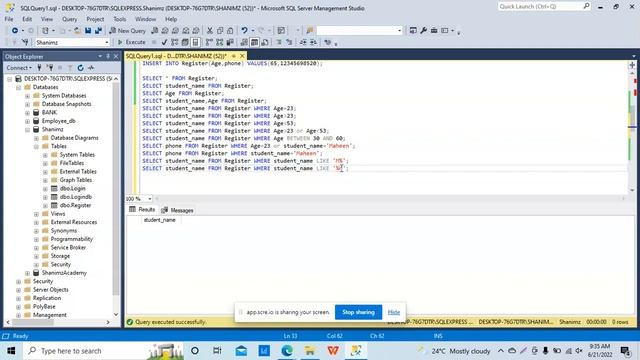The image size is (640, 360).
Task: Click the Properties wrench icon
Action: point(424,31)
